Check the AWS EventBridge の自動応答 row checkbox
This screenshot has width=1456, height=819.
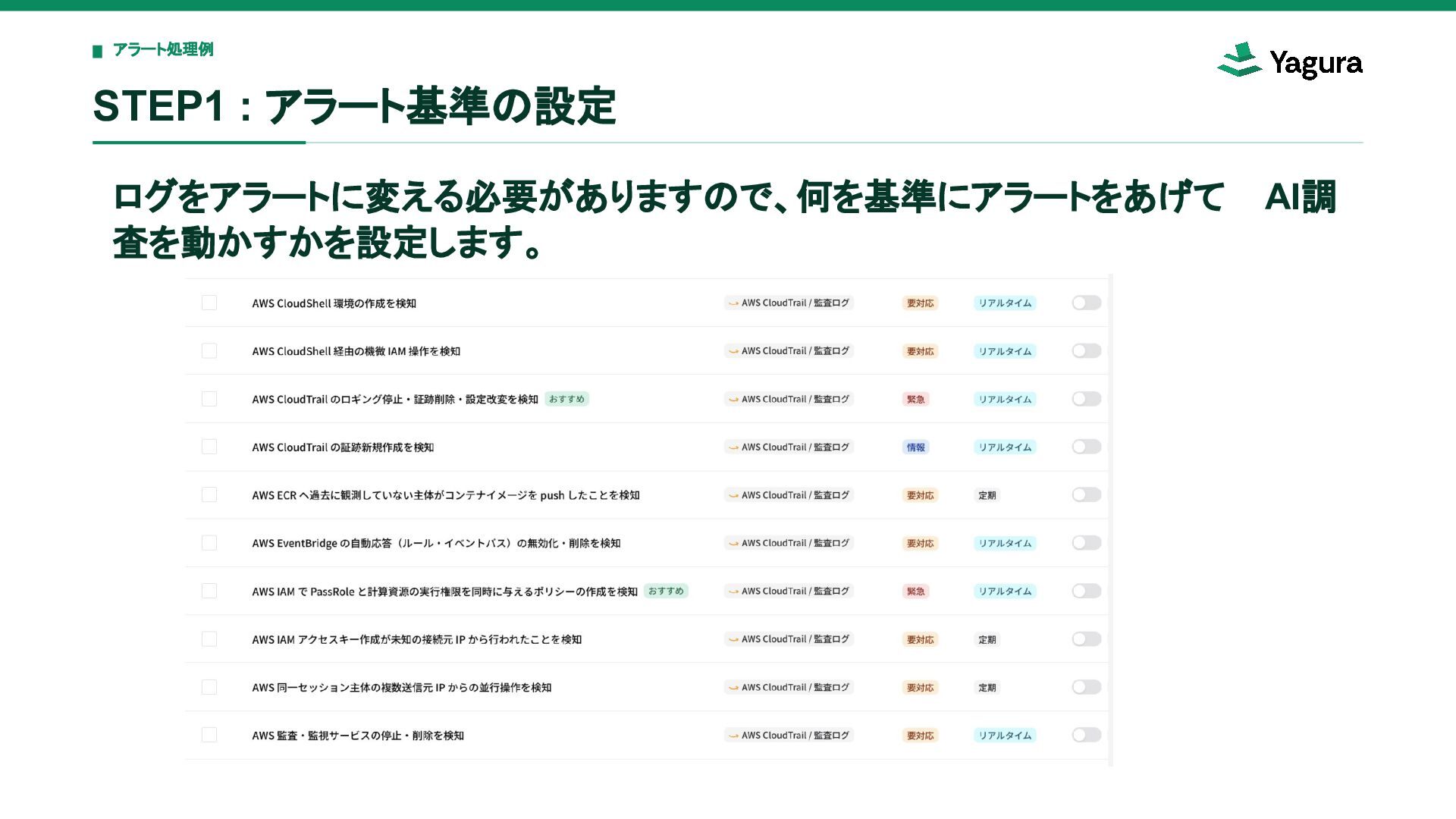(x=209, y=543)
